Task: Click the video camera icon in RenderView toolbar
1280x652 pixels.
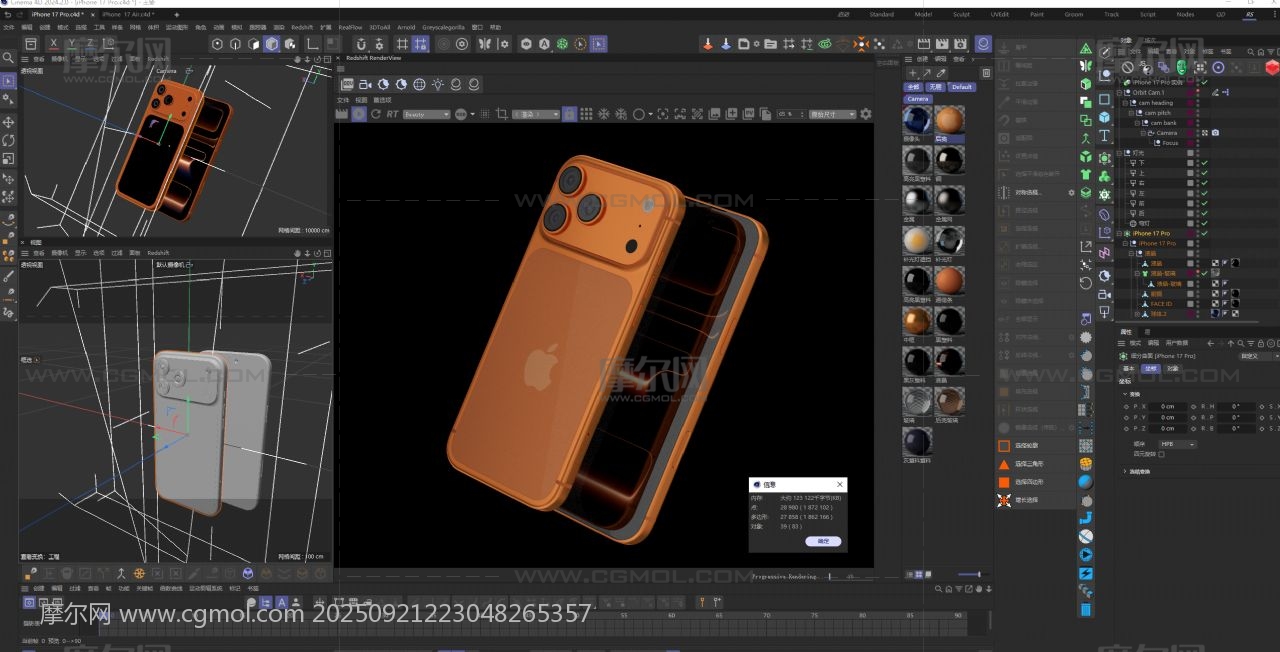Action: coord(365,84)
